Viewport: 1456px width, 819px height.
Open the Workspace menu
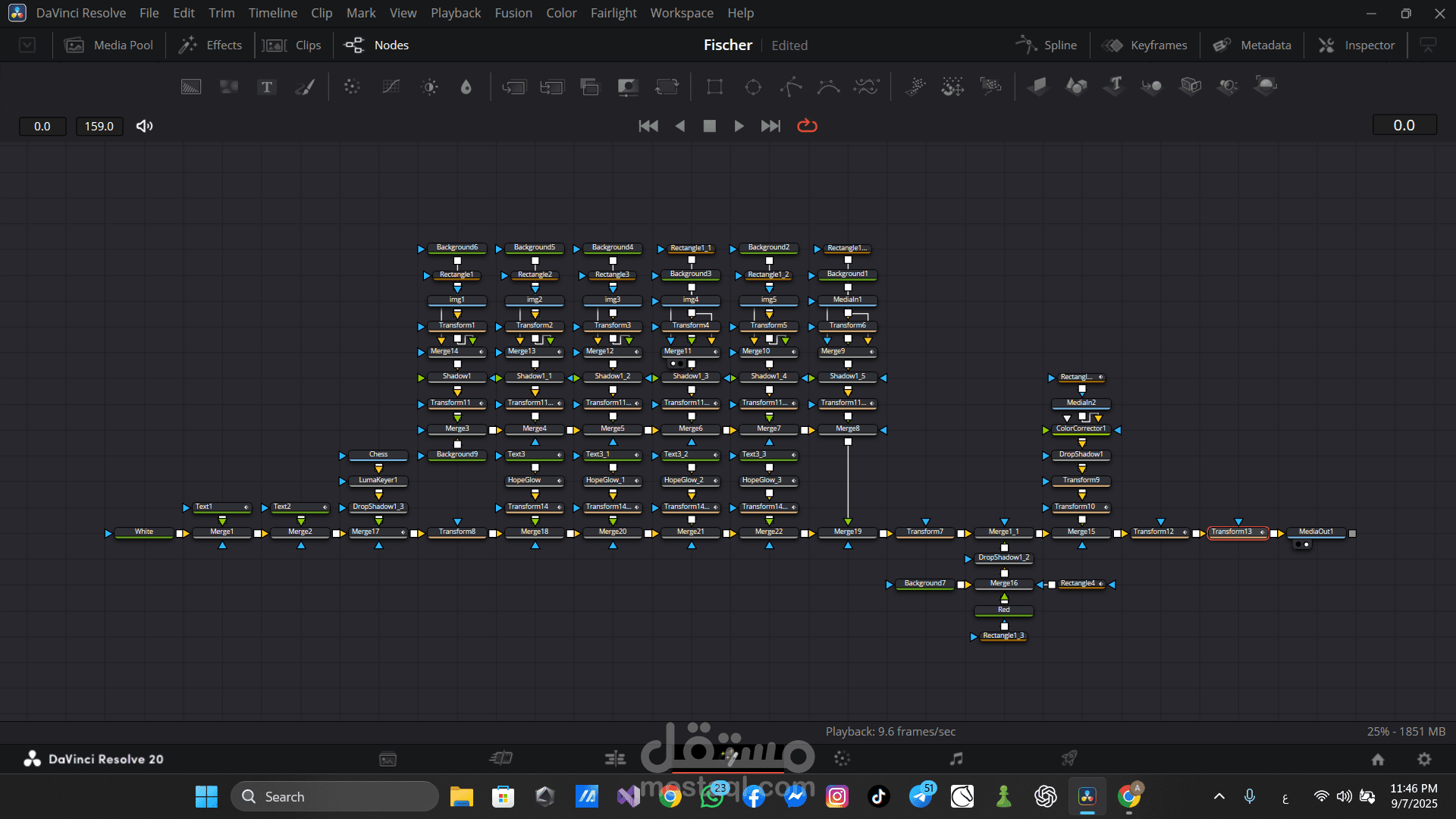point(681,13)
